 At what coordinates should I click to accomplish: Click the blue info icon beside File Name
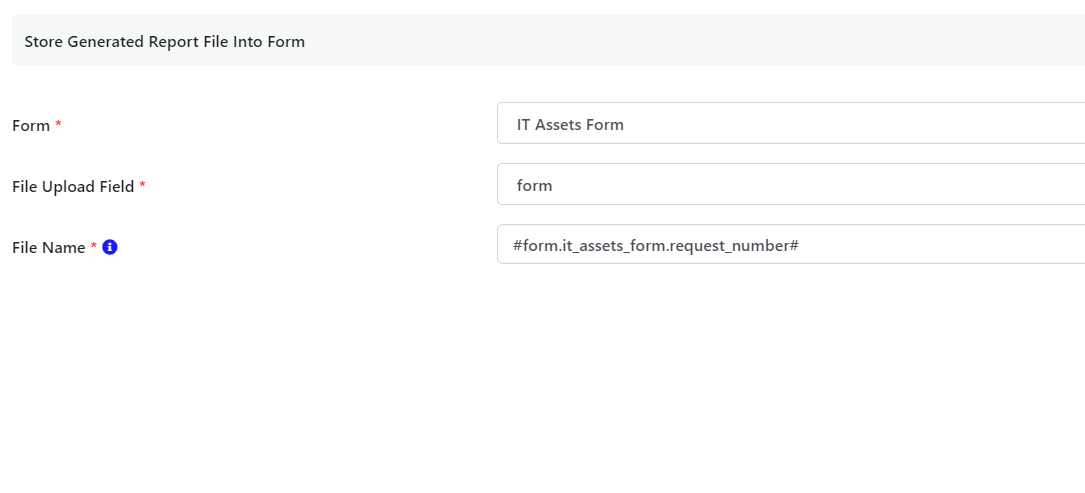(109, 246)
